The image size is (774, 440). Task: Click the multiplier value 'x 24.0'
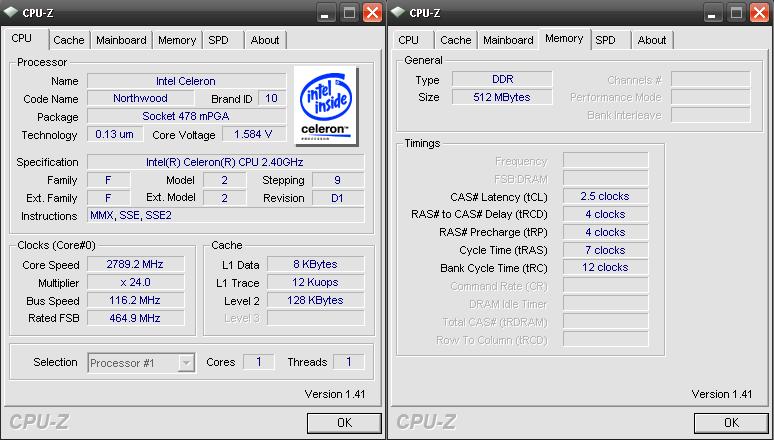pyautogui.click(x=135, y=282)
